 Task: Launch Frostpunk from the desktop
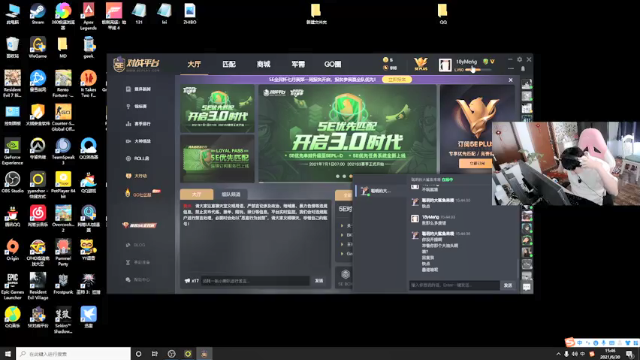(63, 283)
